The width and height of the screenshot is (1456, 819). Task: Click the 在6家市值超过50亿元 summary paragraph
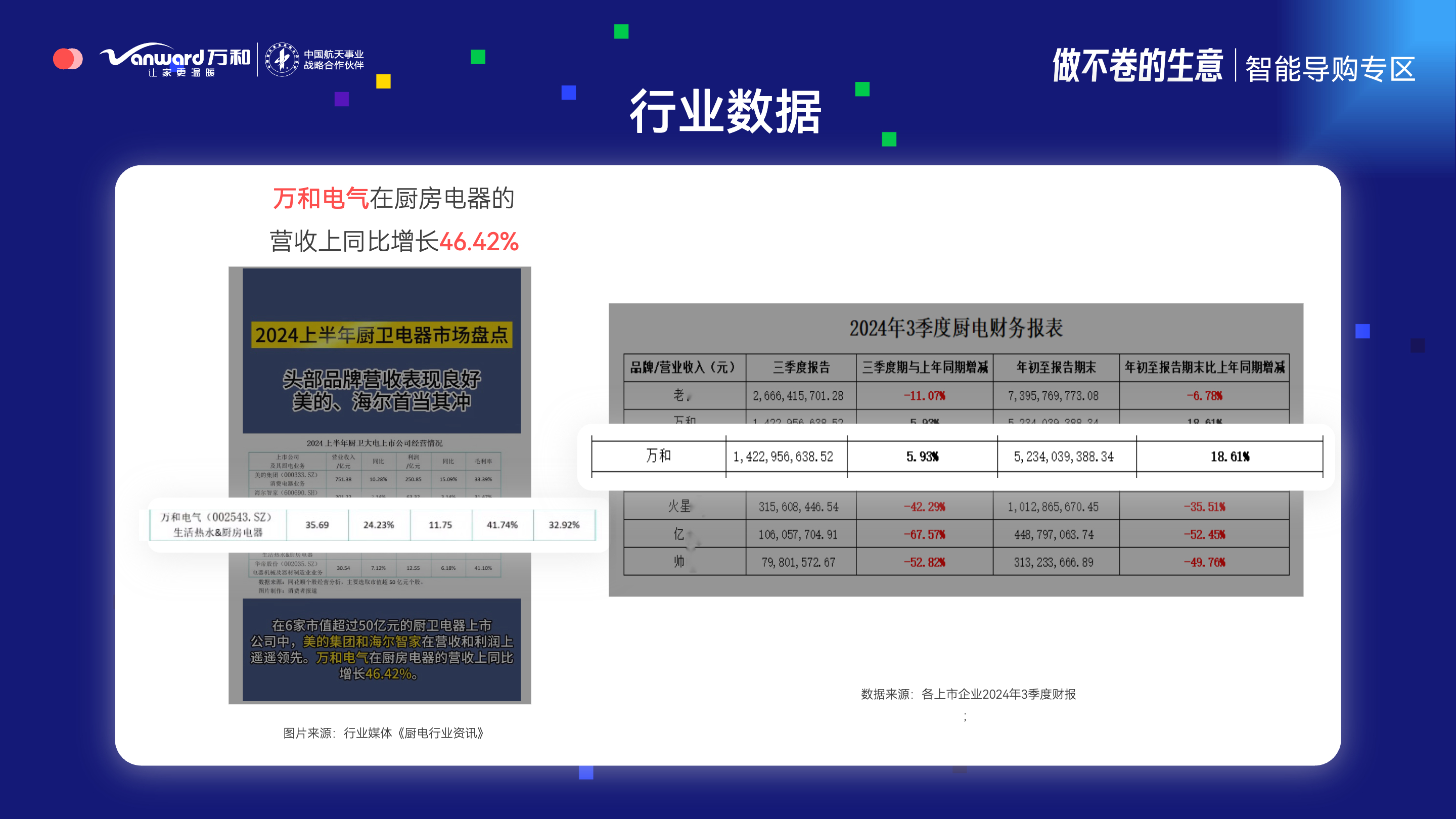click(x=382, y=650)
